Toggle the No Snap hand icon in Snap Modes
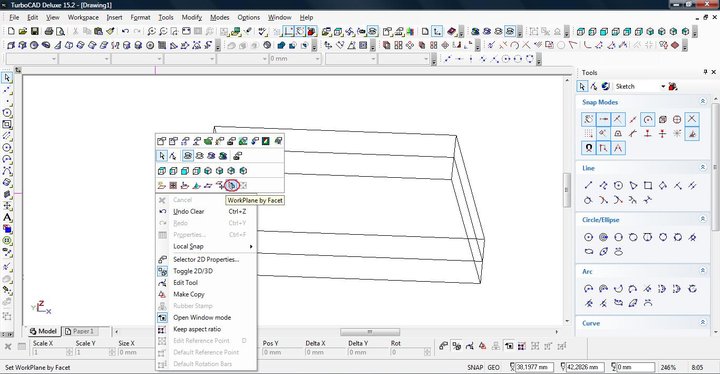This screenshot has height=374, width=720. 589,119
